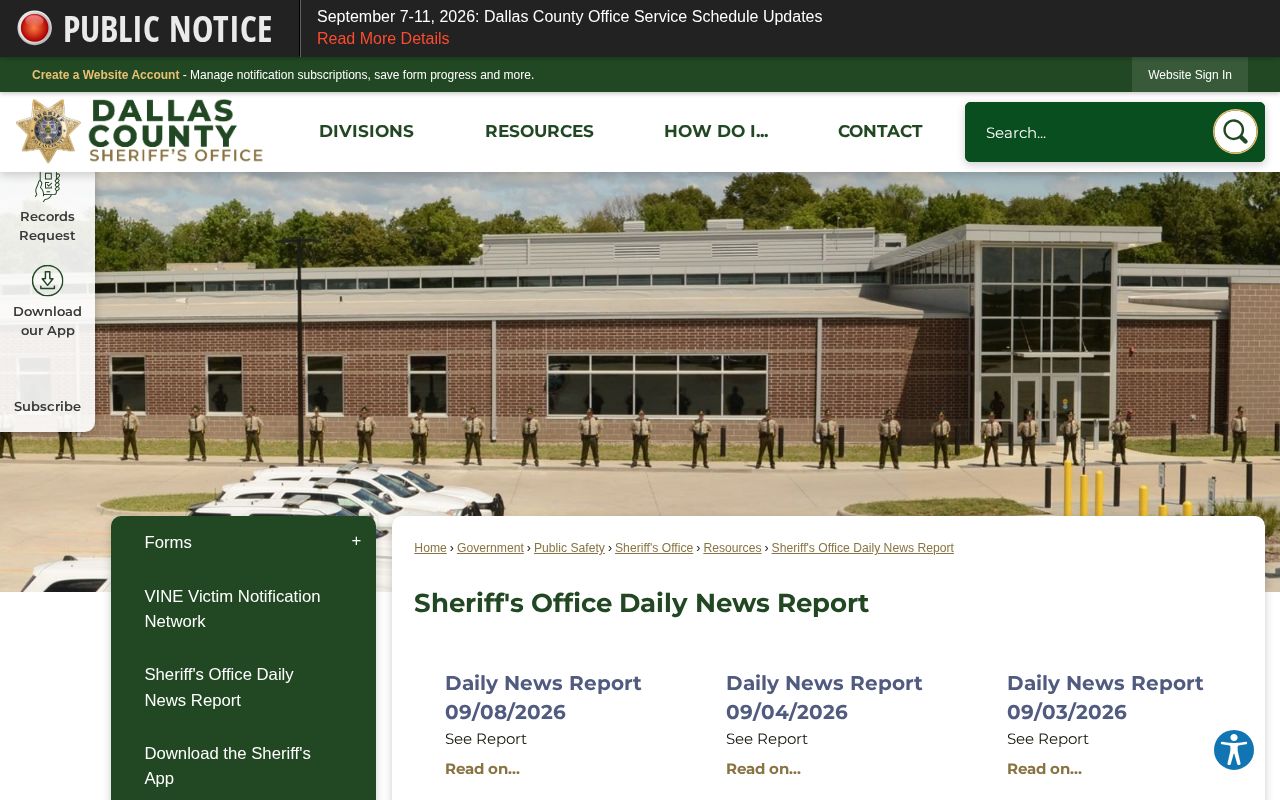Click the Download our App icon
The height and width of the screenshot is (800, 1280).
click(x=47, y=281)
